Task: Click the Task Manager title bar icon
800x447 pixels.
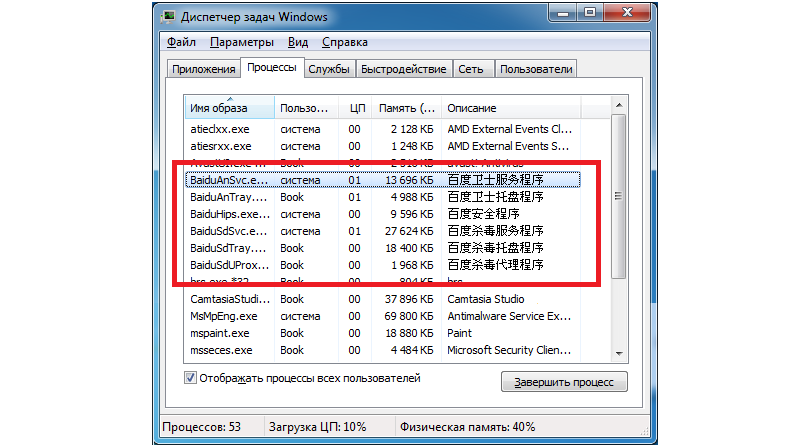Action: tap(168, 17)
